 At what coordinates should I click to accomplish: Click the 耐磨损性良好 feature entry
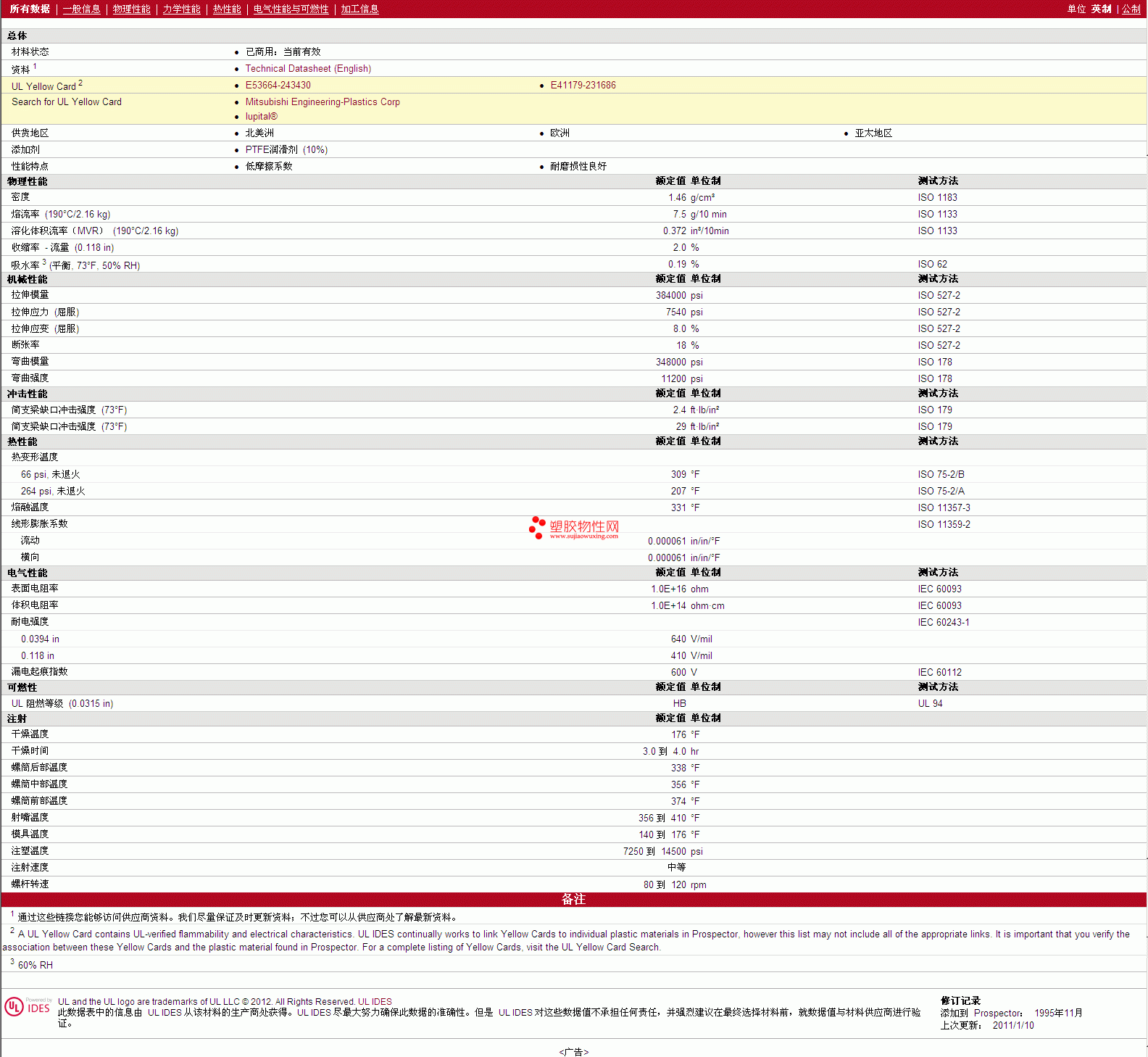pos(578,166)
